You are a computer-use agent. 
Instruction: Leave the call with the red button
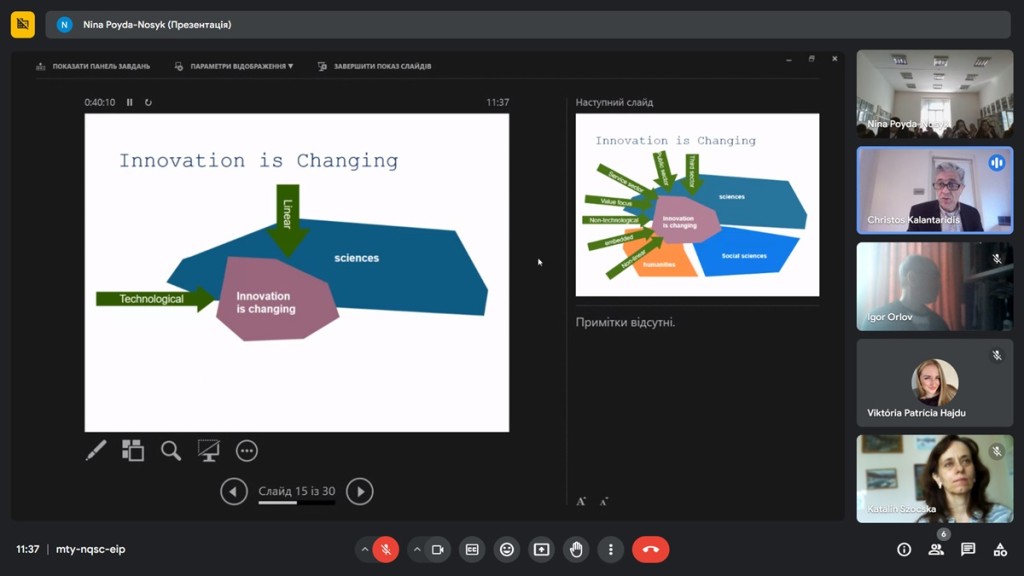650,549
